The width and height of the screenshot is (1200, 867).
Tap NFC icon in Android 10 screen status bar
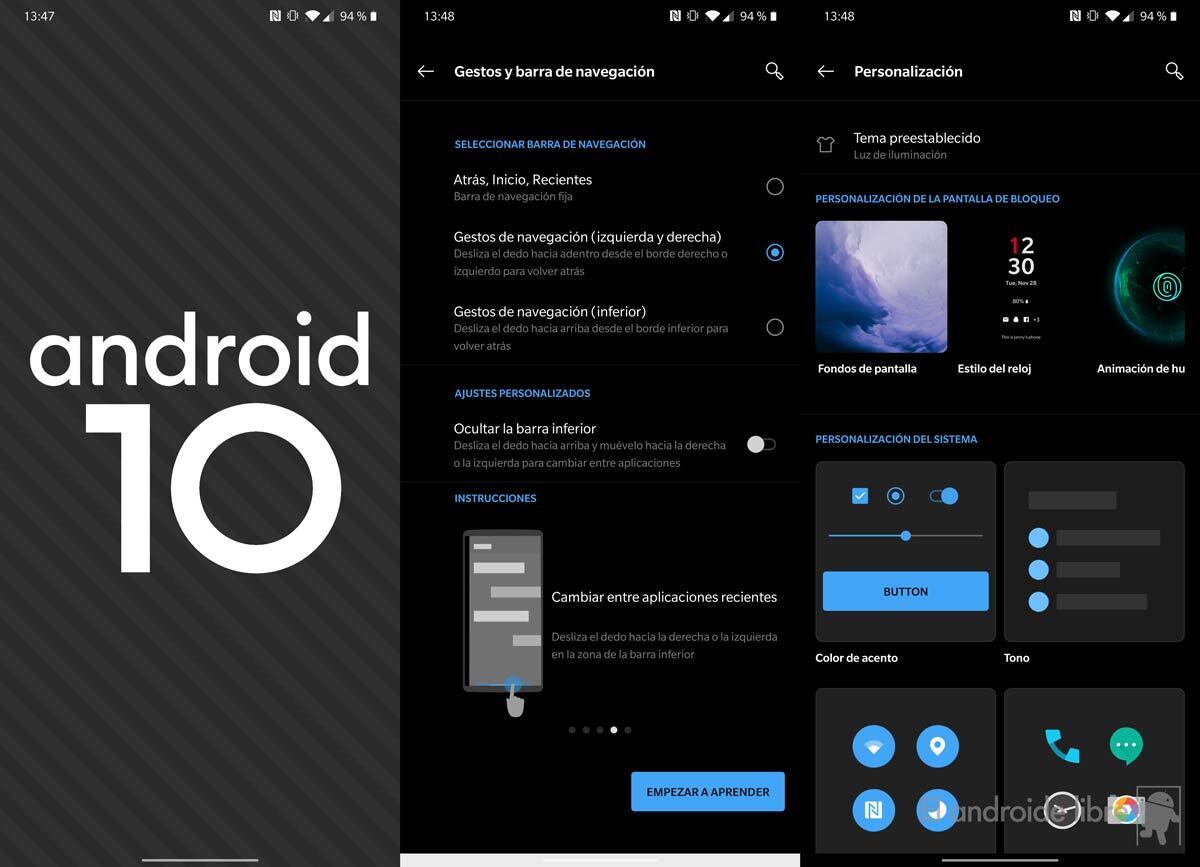275,17
